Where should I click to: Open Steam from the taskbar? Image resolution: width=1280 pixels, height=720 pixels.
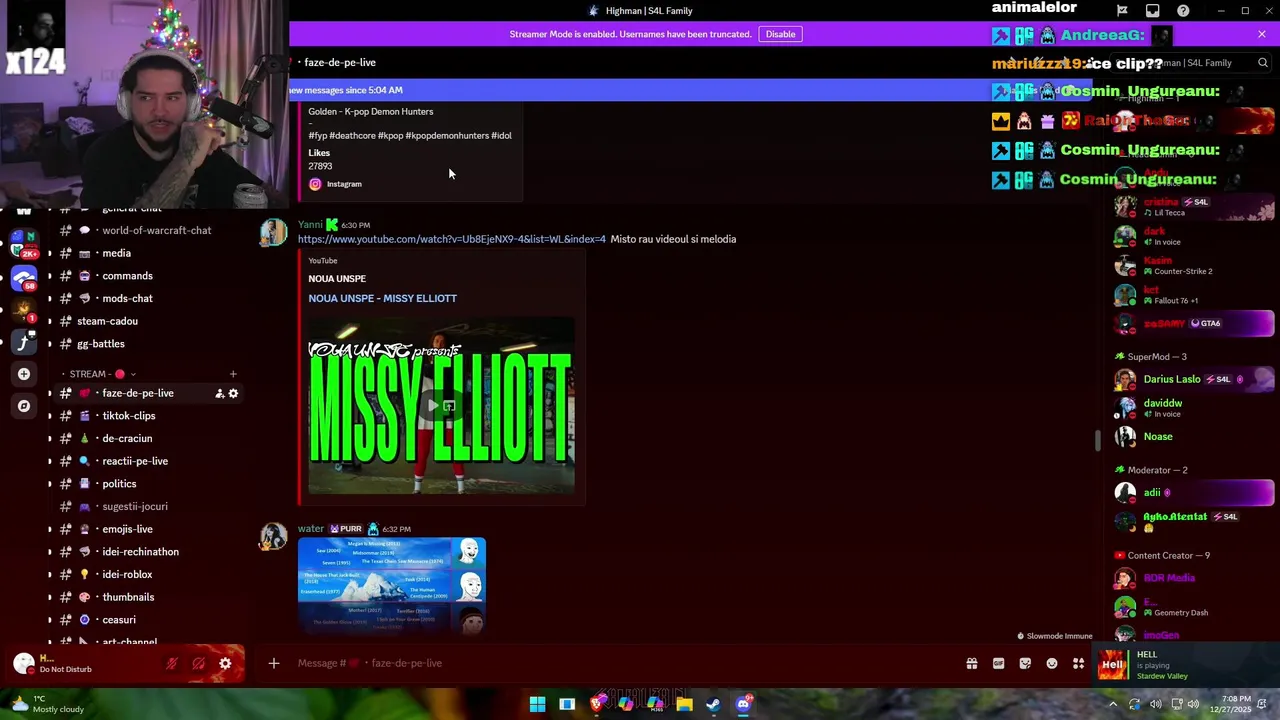pos(713,704)
